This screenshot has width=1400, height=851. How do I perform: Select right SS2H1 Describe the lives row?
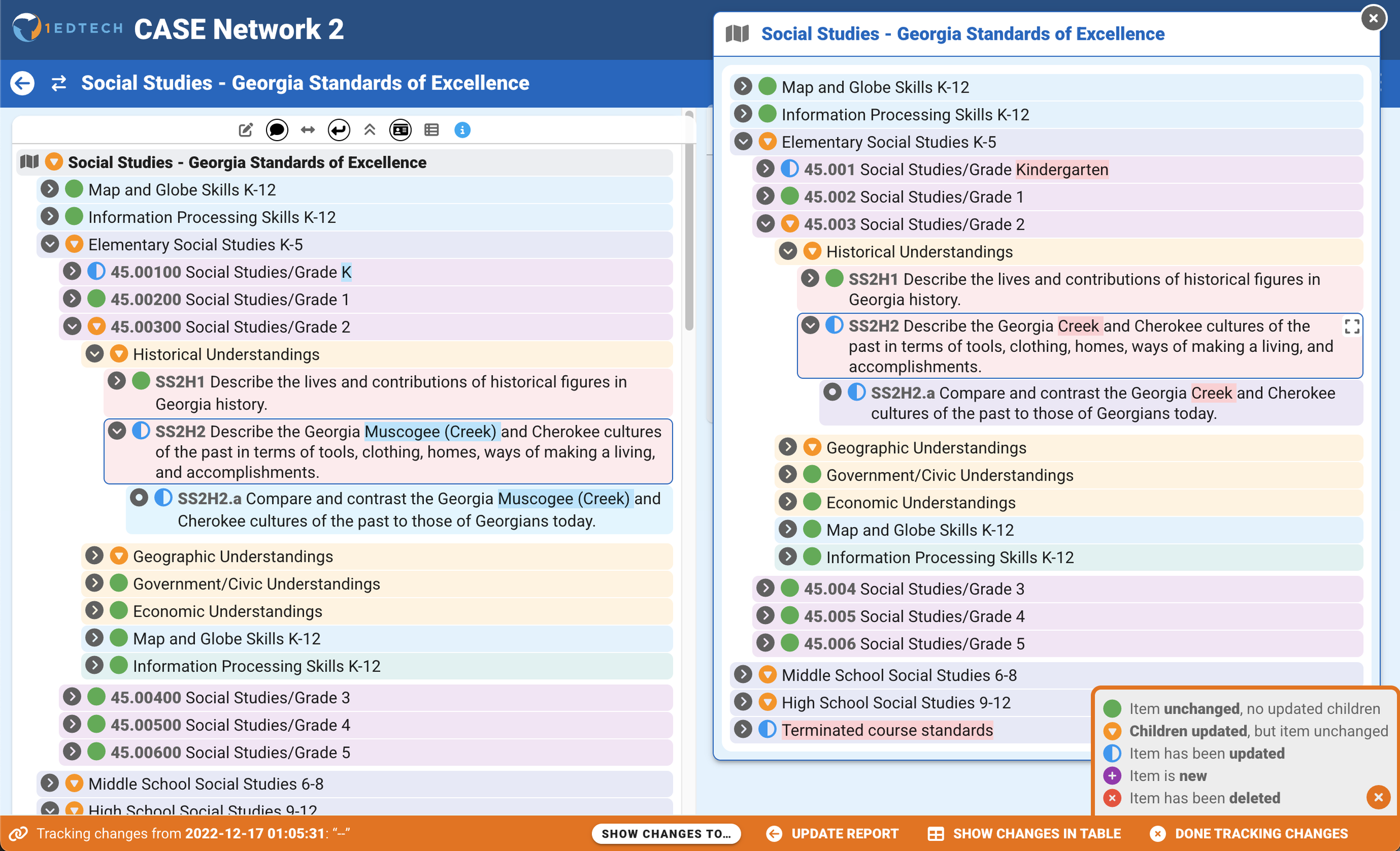tap(1080, 289)
